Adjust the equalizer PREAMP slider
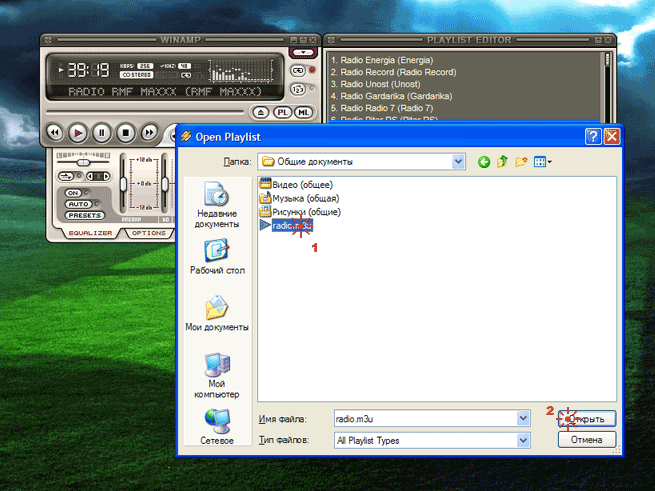 click(124, 184)
